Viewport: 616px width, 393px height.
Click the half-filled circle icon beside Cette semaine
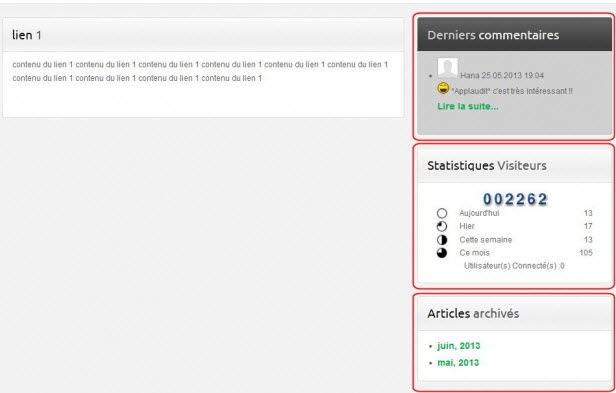point(442,240)
